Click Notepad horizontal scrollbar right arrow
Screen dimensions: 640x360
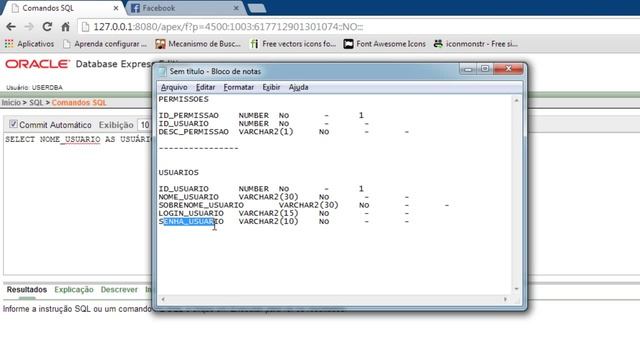(505, 299)
